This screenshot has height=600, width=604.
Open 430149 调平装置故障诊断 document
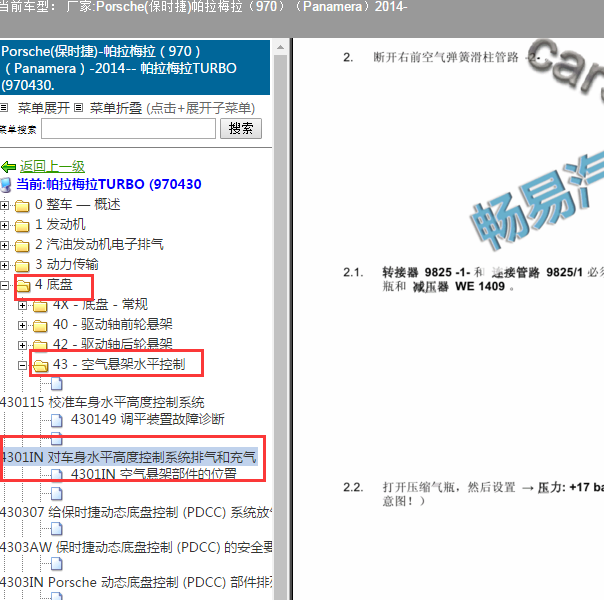pos(148,419)
